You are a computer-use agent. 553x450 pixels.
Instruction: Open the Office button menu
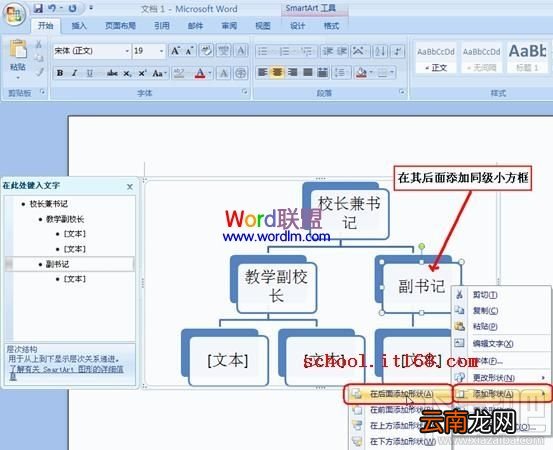[14, 15]
